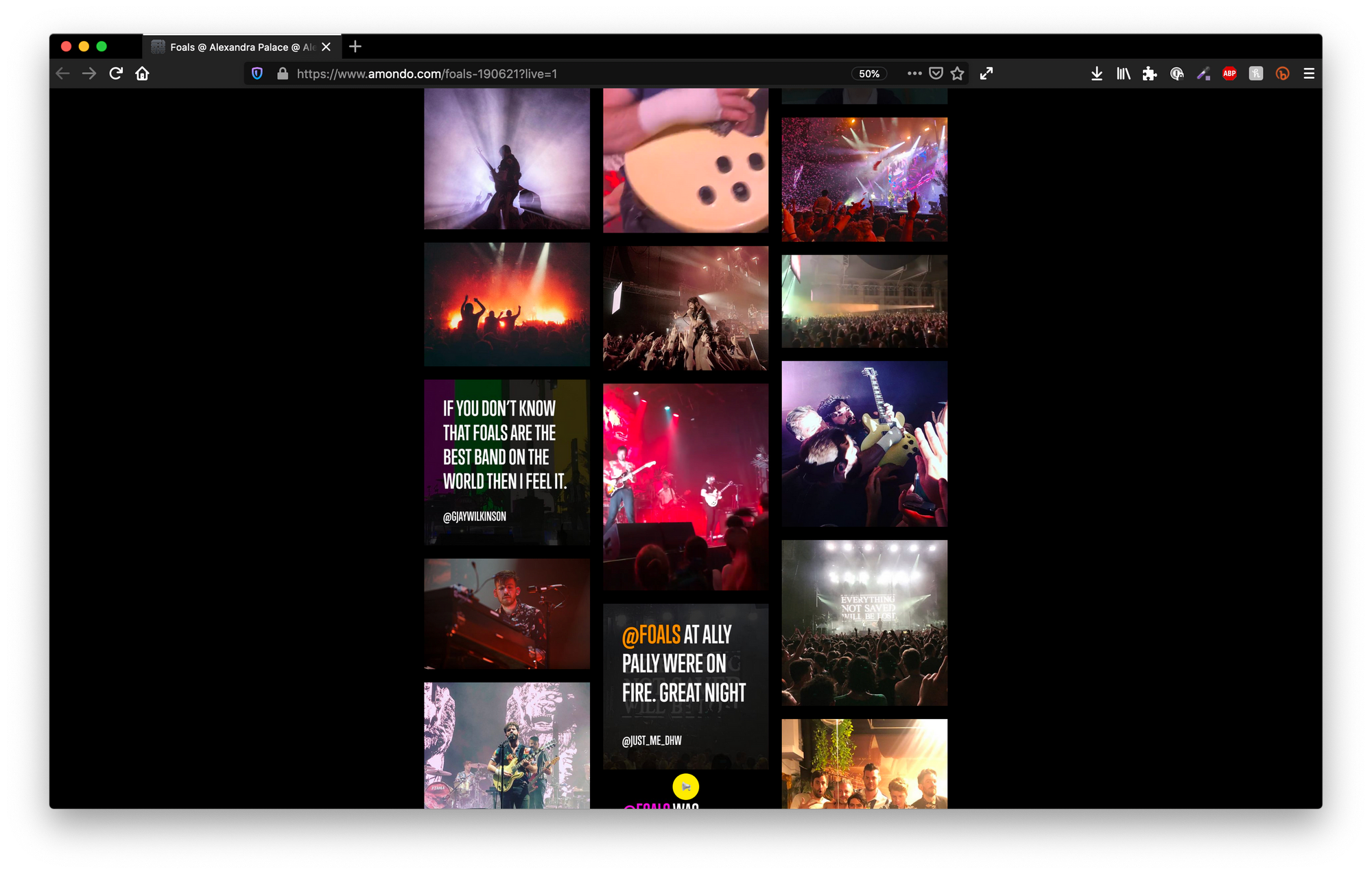The height and width of the screenshot is (874, 1372).
Task: Open the cream guitar close-up photo
Action: click(x=685, y=161)
